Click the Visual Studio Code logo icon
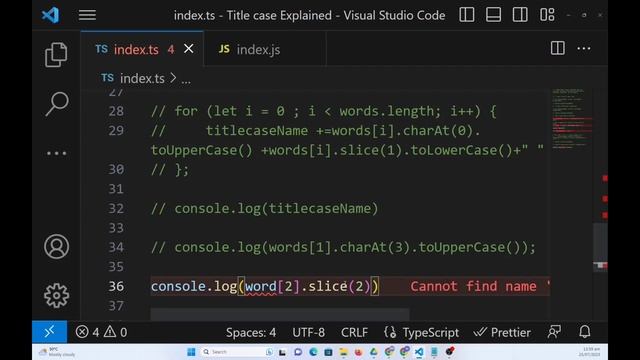Viewport: 640px width, 360px height. pyautogui.click(x=51, y=16)
